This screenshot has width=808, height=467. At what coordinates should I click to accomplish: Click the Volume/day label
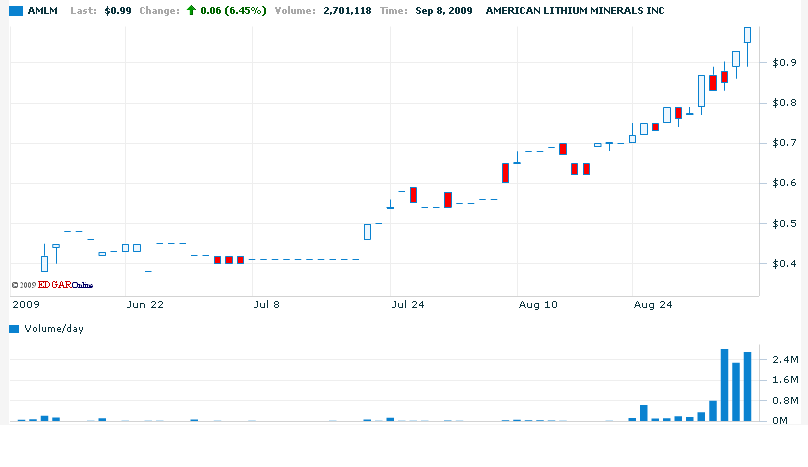pos(54,329)
